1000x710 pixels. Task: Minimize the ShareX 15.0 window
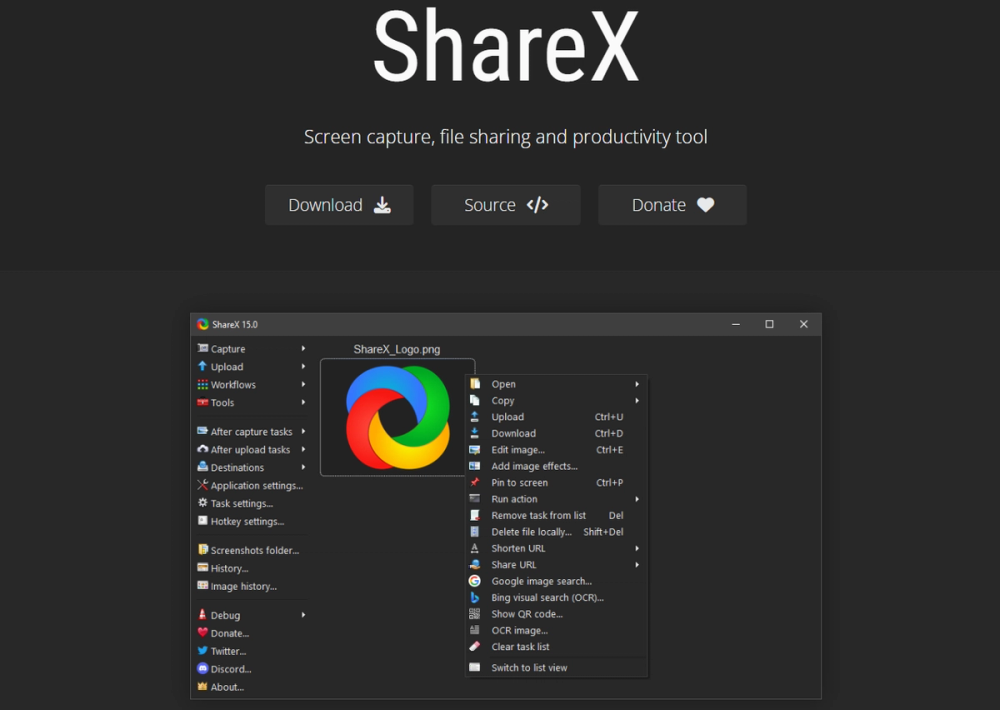[x=736, y=324]
